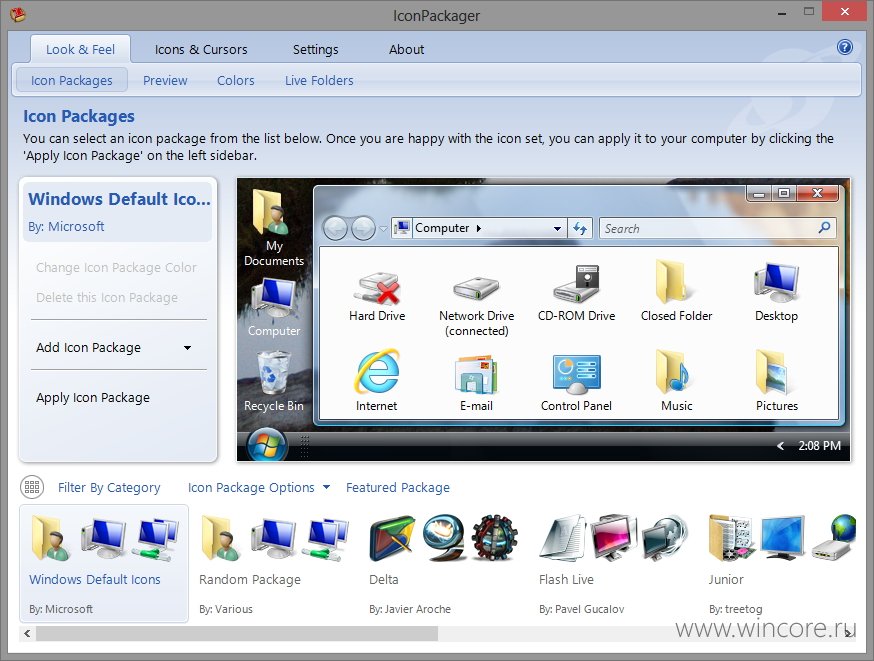Select the Delta icon package
Screen dimensions: 874x661
(445, 563)
